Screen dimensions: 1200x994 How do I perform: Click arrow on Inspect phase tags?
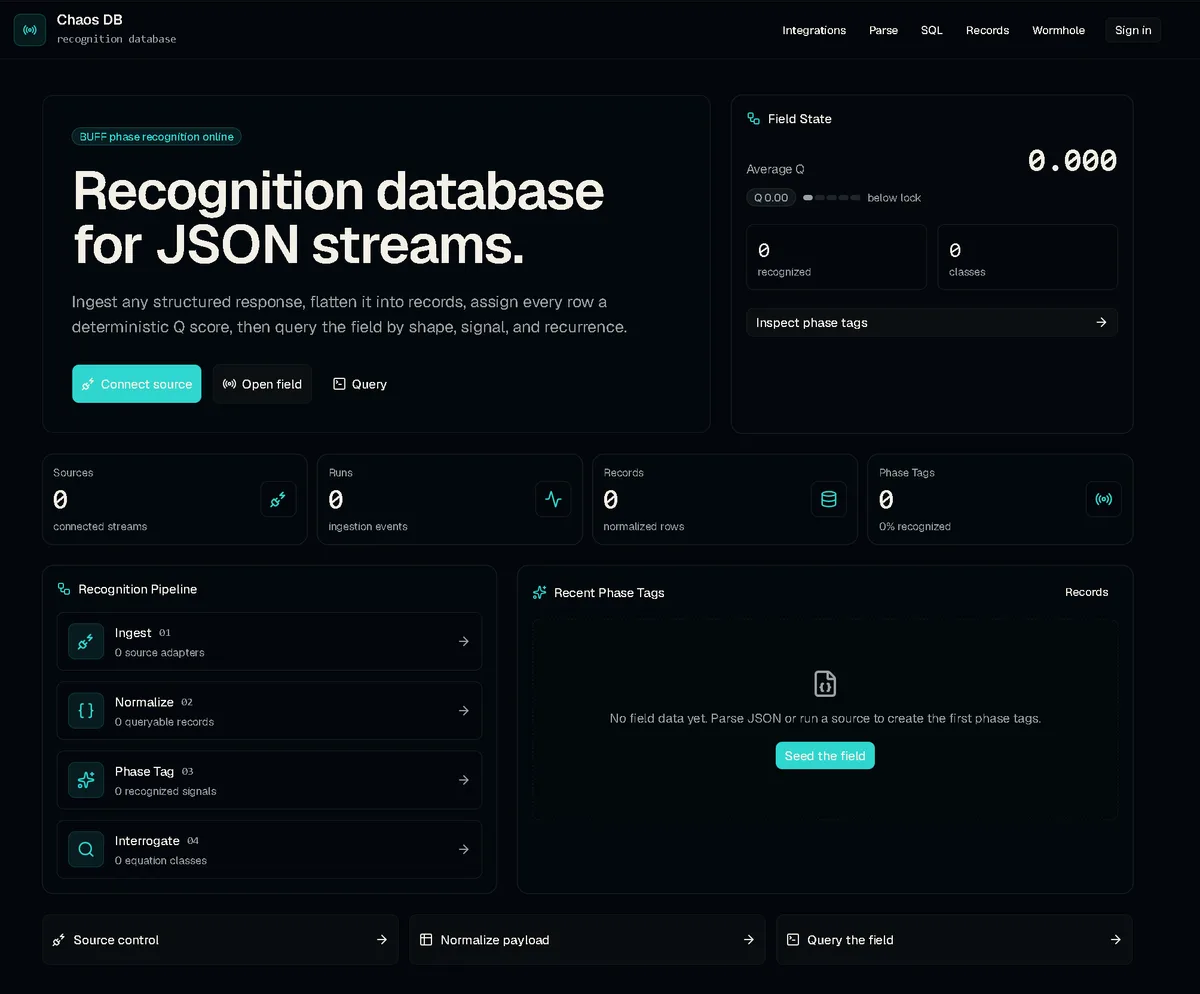tap(1101, 323)
